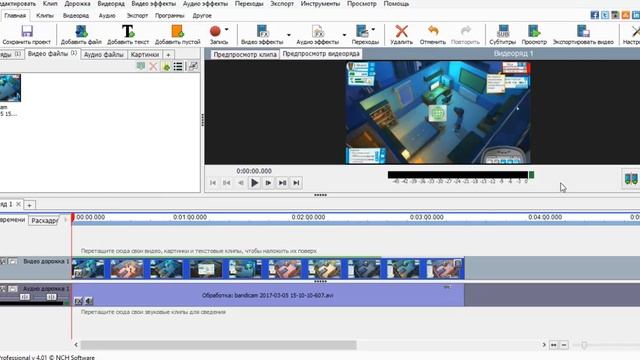Expand the Переходы dropdown arrow

point(373,29)
